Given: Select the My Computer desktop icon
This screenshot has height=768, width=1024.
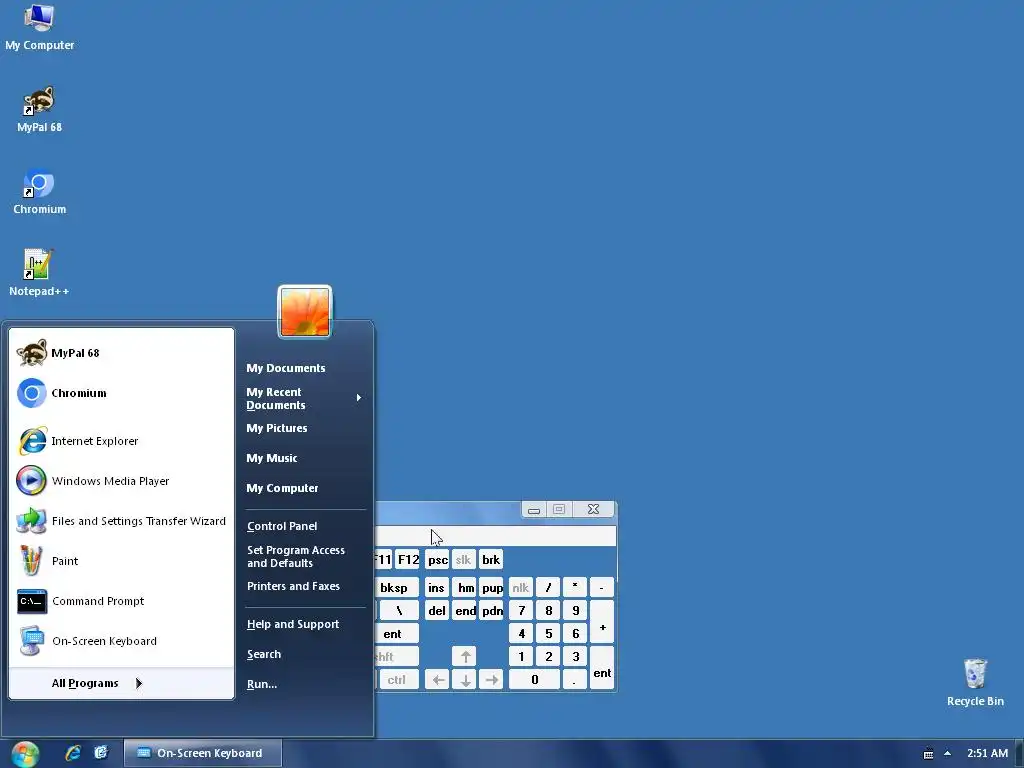Looking at the screenshot, I should 39,27.
